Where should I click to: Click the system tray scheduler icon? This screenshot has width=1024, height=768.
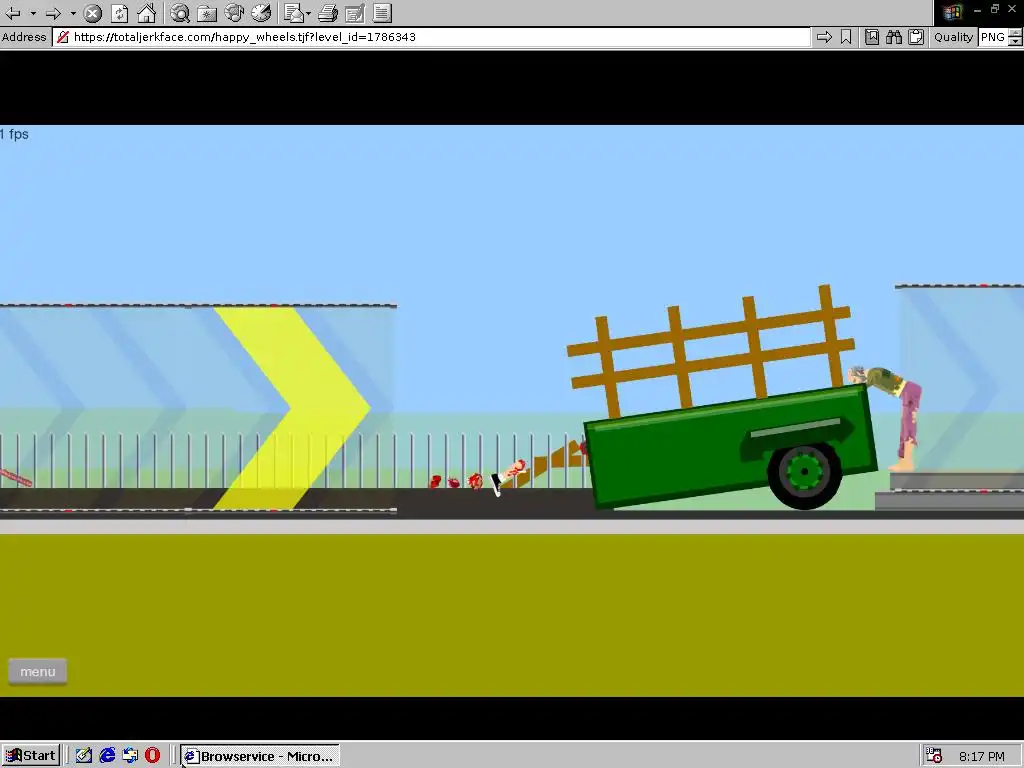click(x=935, y=756)
